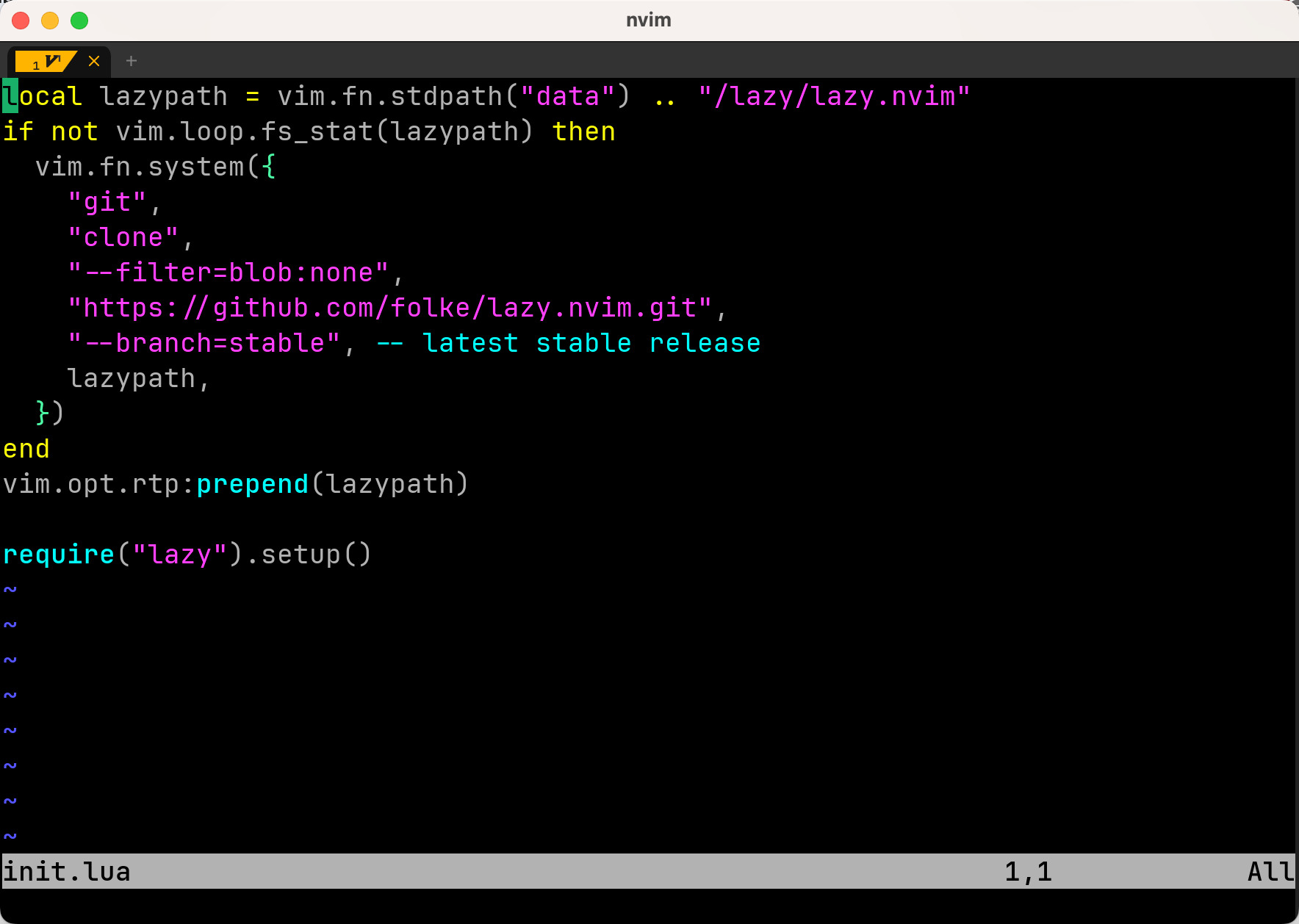Close the current terminal tab
The height and width of the screenshot is (924, 1299).
tap(94, 61)
